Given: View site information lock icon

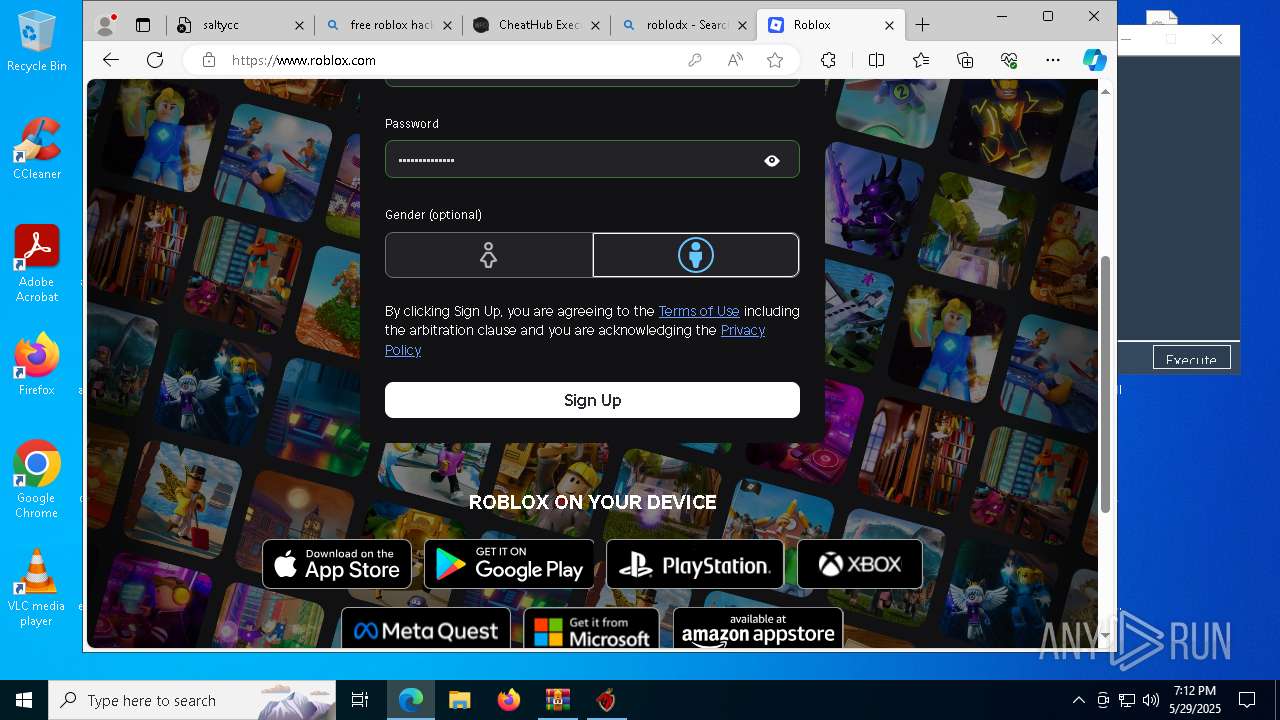Looking at the screenshot, I should point(208,60).
